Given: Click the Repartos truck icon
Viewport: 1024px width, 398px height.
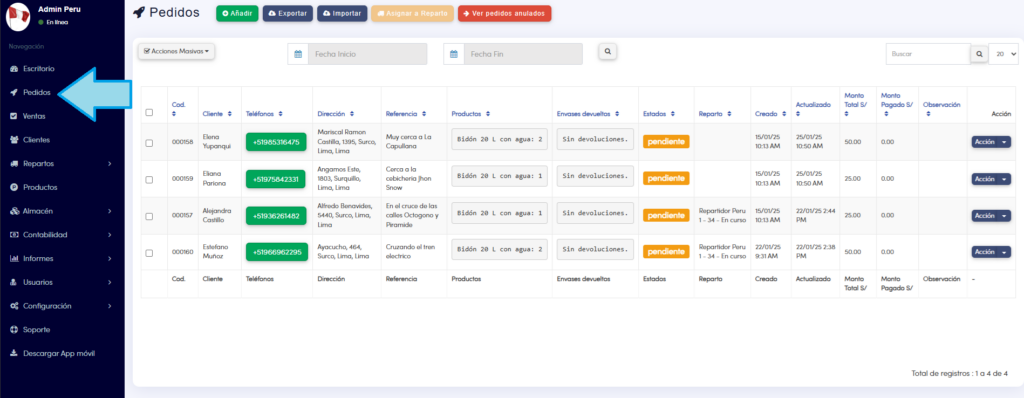Looking at the screenshot, I should (x=14, y=163).
